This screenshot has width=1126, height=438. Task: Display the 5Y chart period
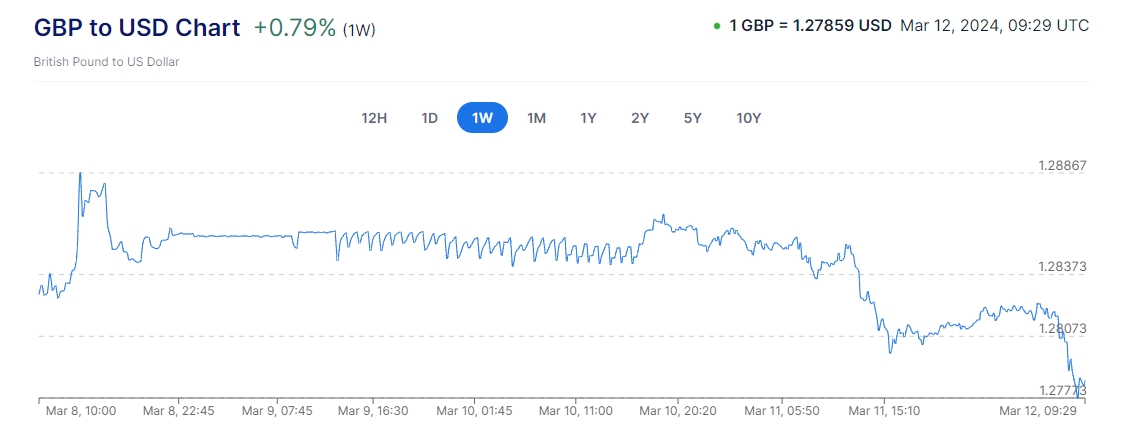click(x=693, y=118)
